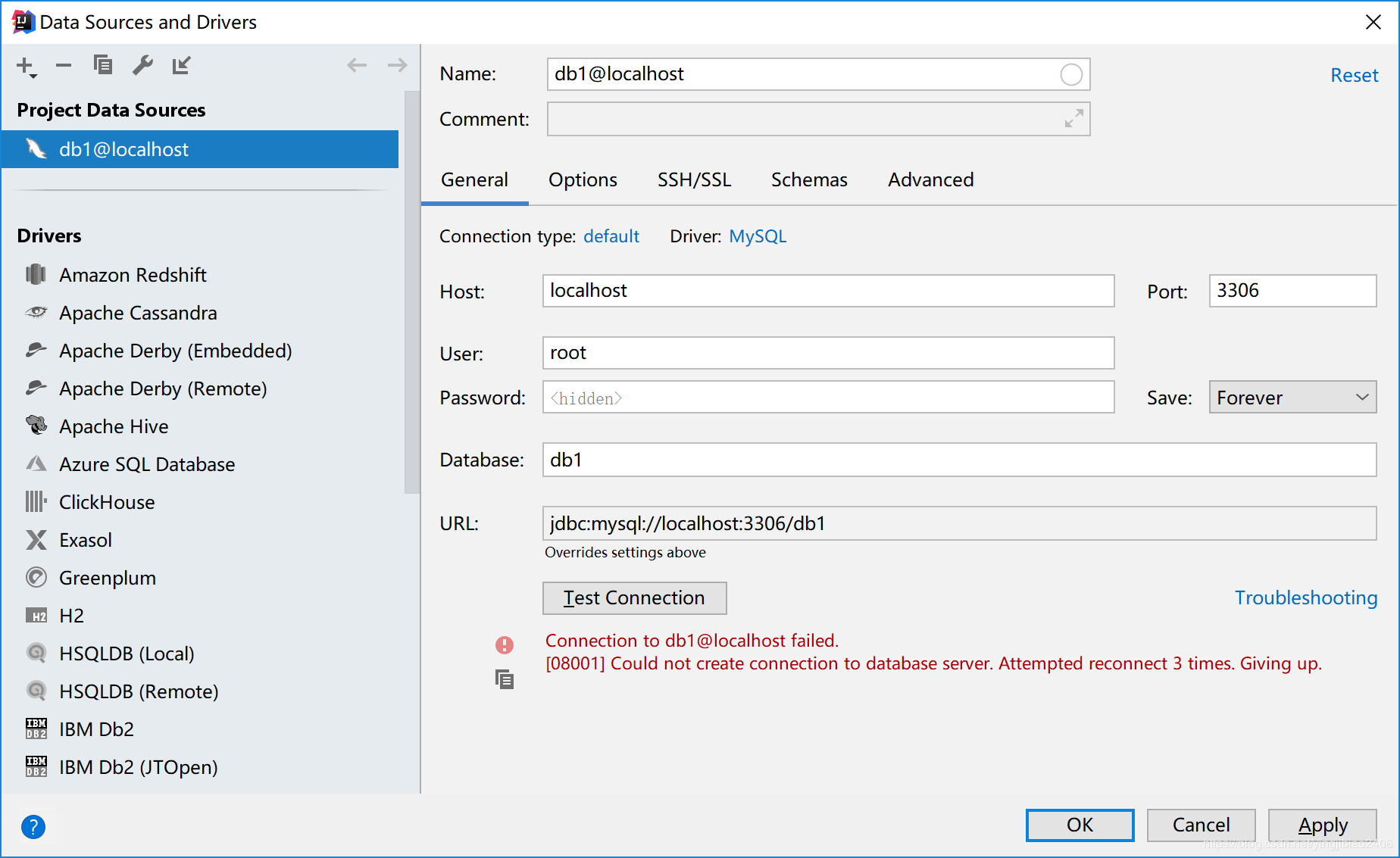
Task: Select the Exasol driver
Action: point(200,540)
